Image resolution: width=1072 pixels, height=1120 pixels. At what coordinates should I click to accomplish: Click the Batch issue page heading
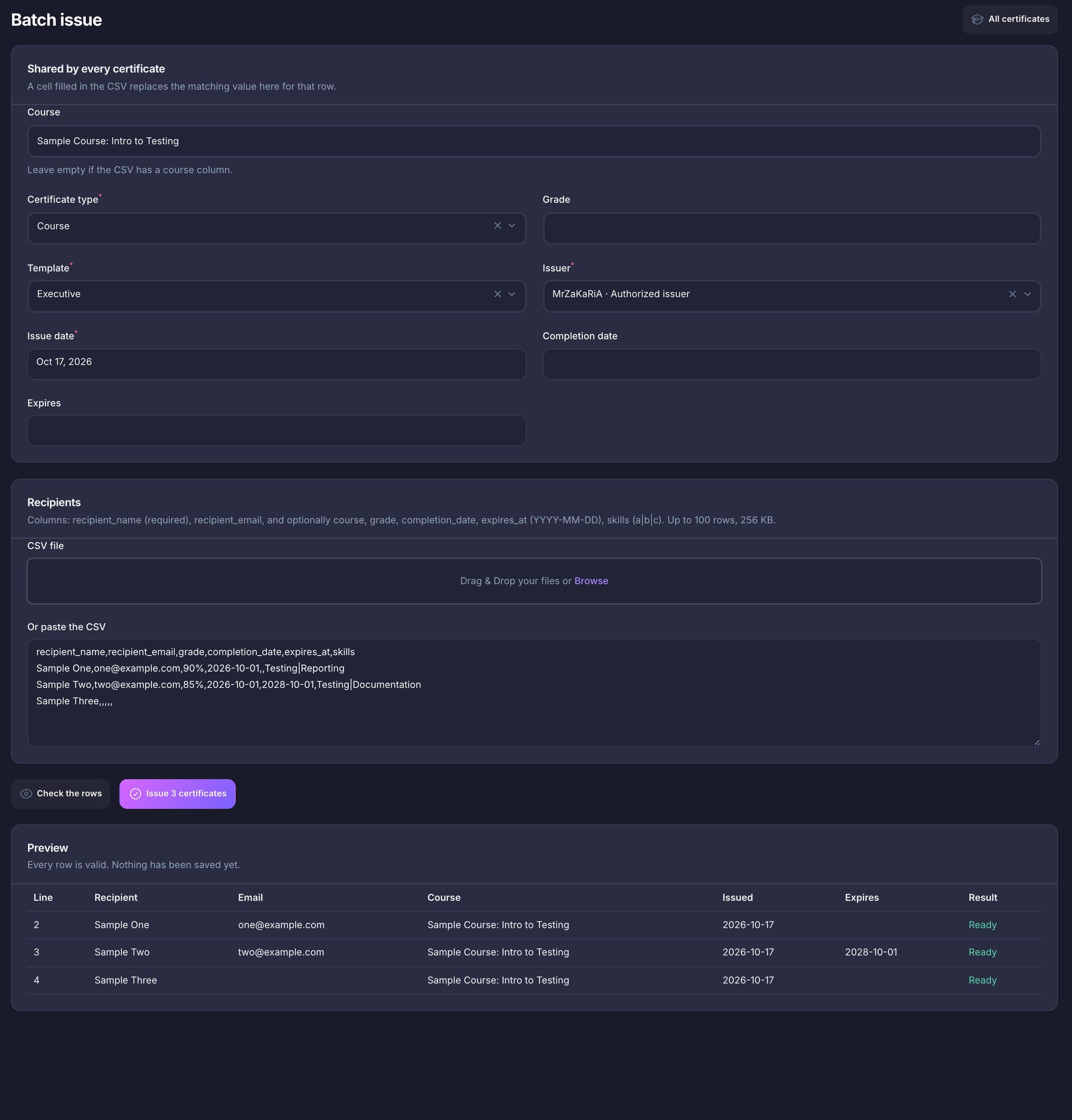click(57, 20)
